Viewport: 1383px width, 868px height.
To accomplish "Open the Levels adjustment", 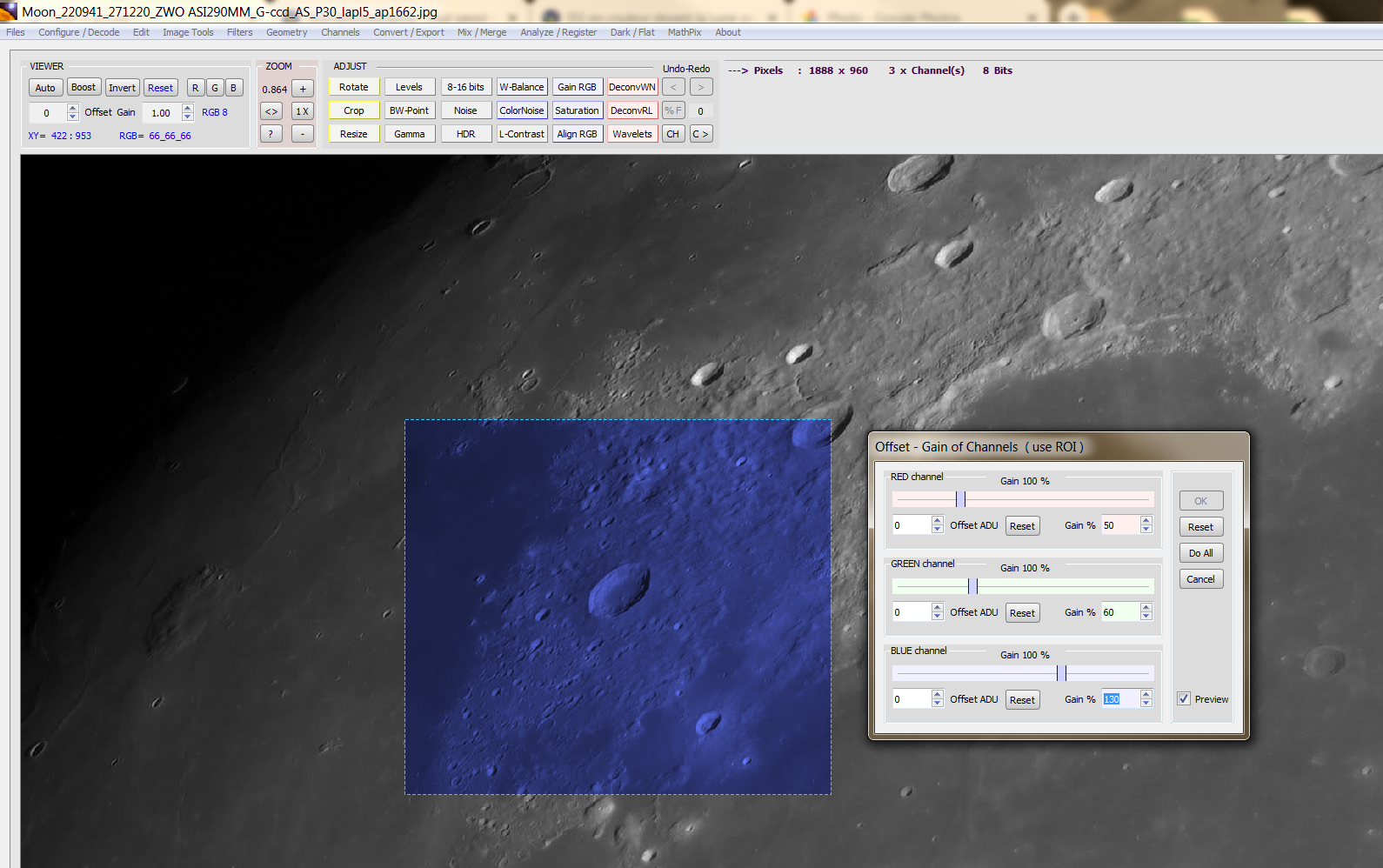I will [x=410, y=87].
